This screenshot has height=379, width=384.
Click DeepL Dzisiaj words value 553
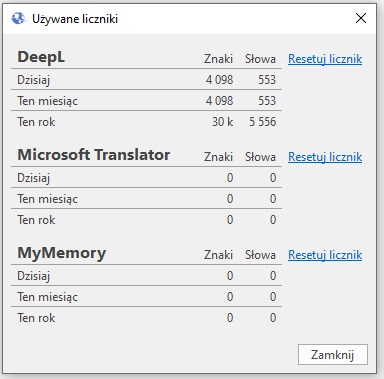coord(267,80)
